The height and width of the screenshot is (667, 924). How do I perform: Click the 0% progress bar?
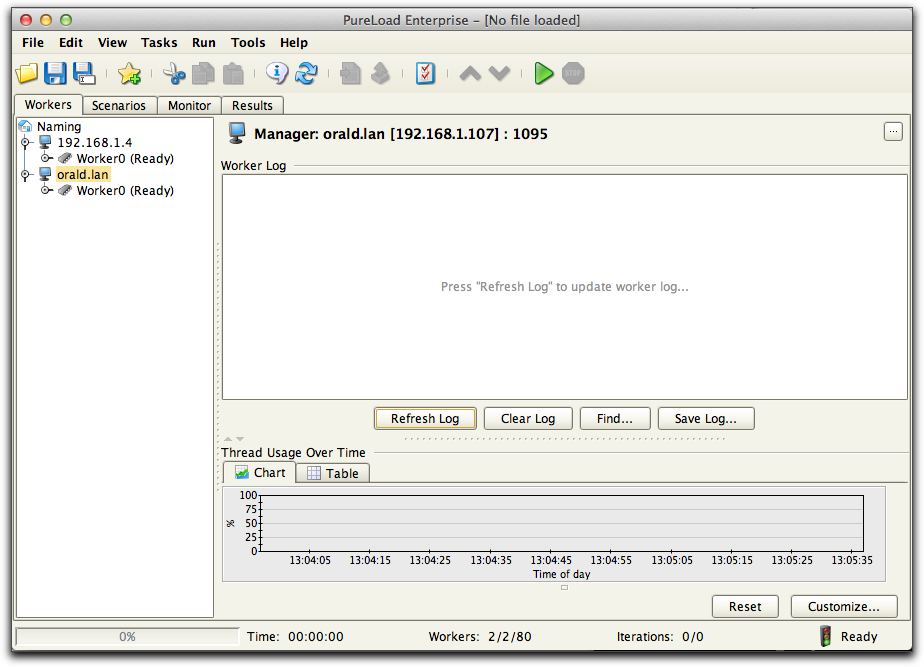point(127,636)
